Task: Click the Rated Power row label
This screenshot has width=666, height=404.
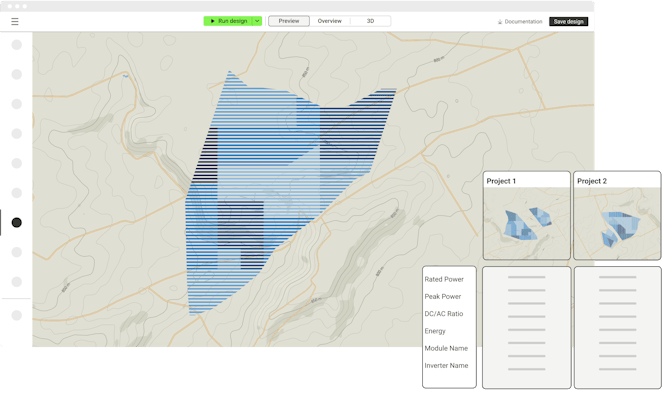Action: tap(444, 280)
